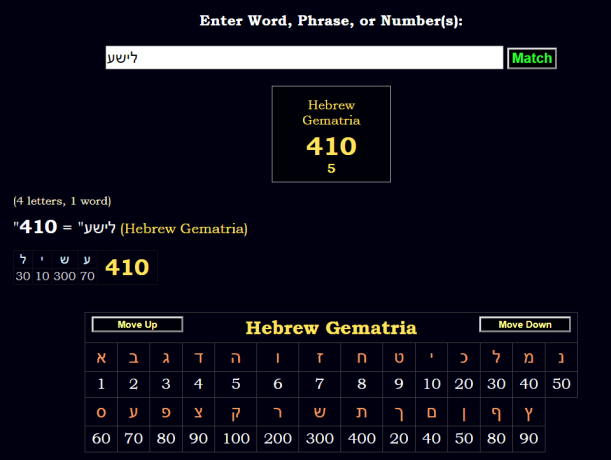Image resolution: width=611 pixels, height=460 pixels.
Task: Click the letter cell above value 50
Action: point(561,358)
